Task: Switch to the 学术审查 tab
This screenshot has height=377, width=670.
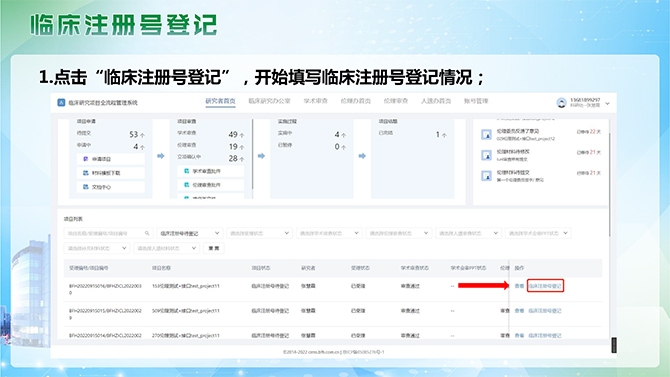Action: (x=315, y=101)
